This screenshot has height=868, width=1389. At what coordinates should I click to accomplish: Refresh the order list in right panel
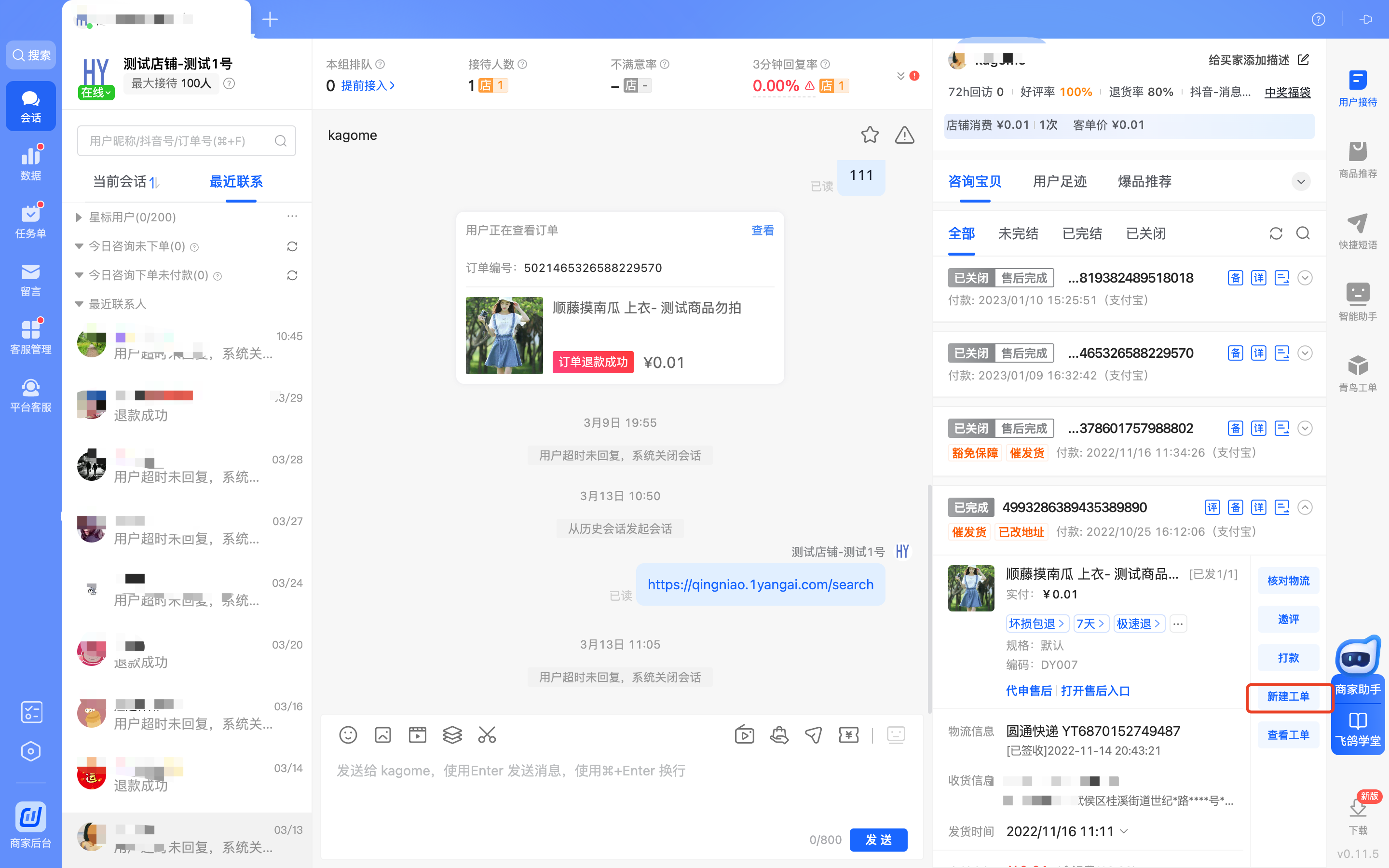1275,234
